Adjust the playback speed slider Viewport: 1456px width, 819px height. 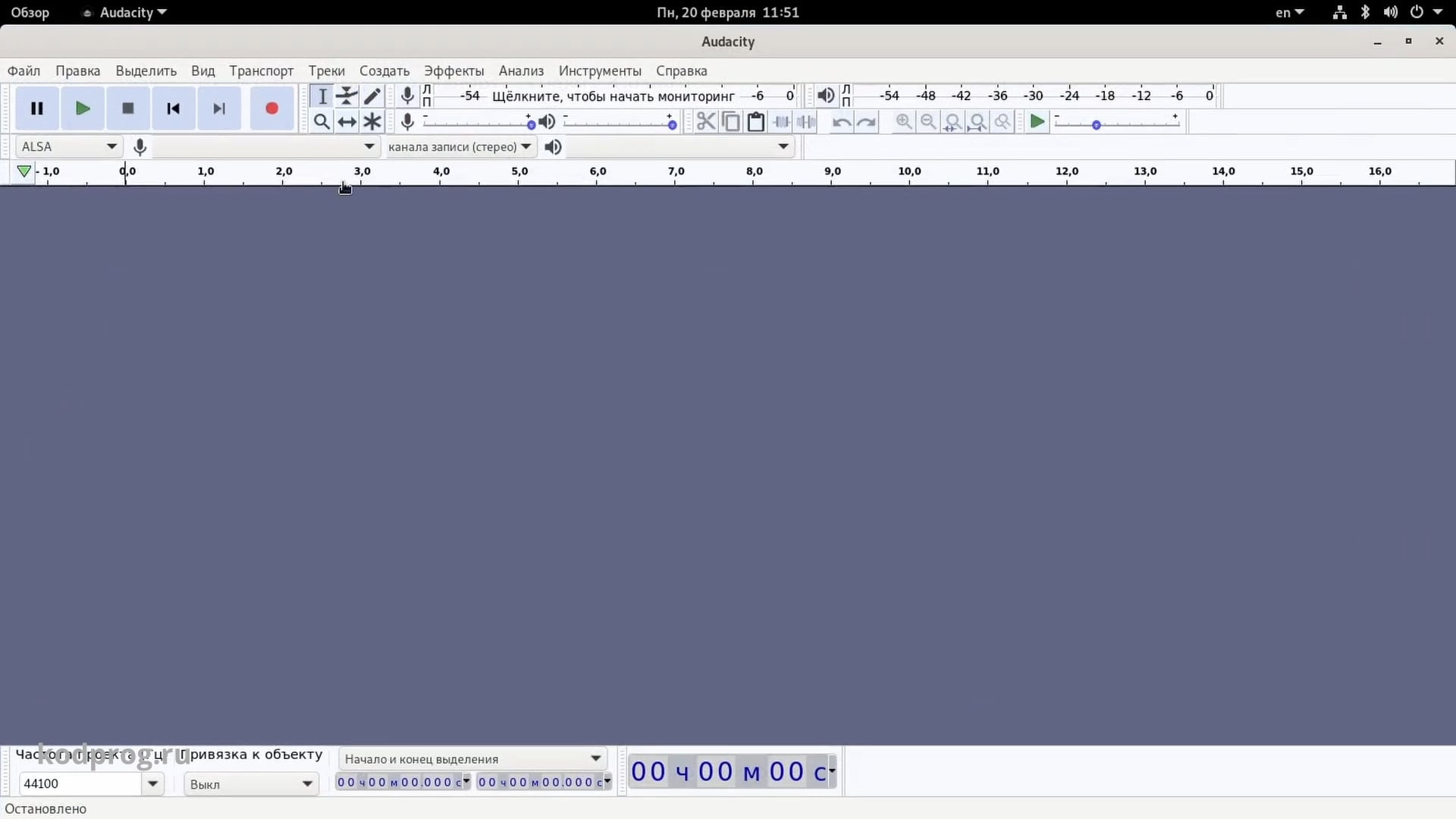(1117, 123)
